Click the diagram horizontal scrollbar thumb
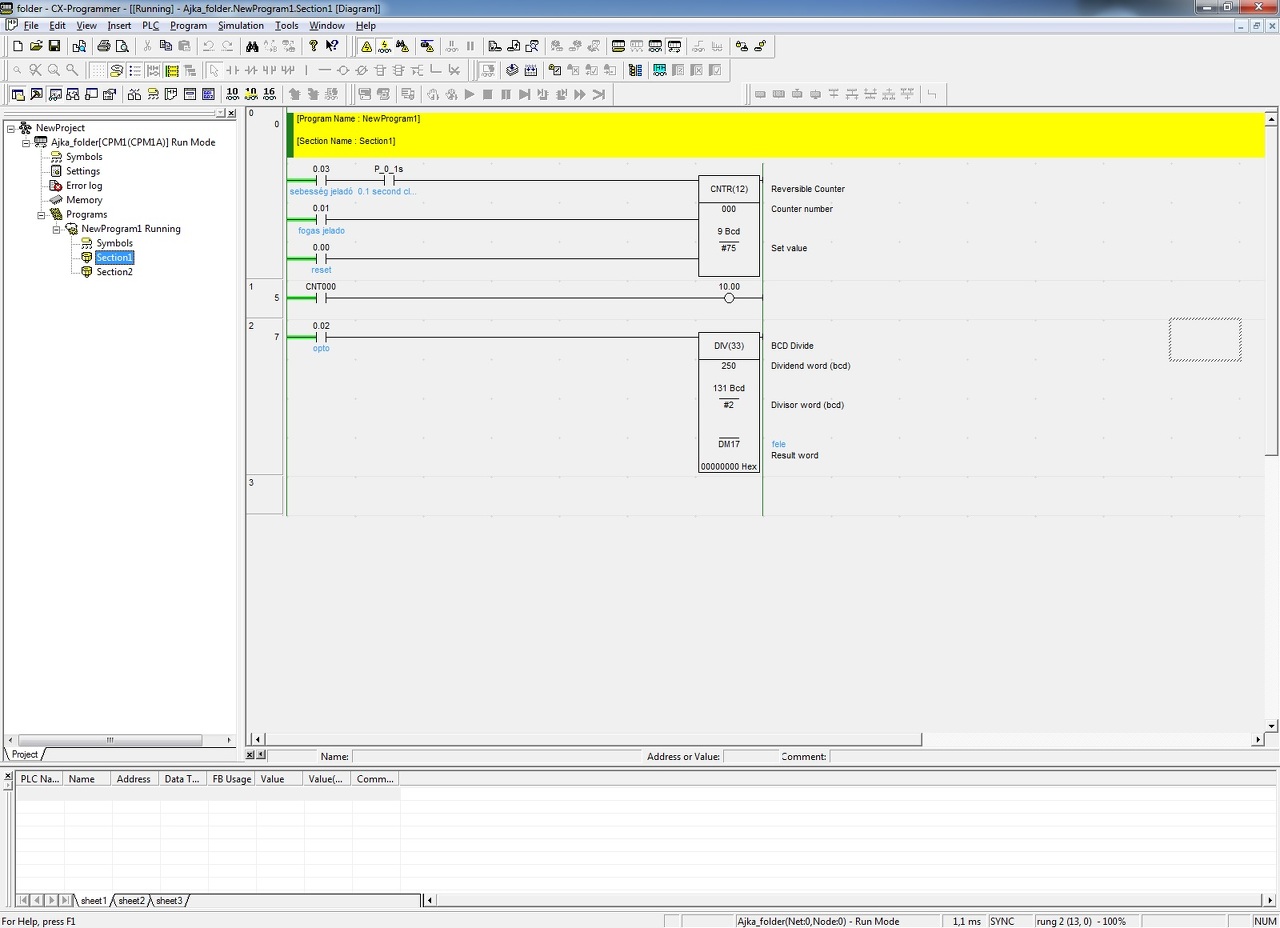Image resolution: width=1280 pixels, height=928 pixels. (x=594, y=740)
